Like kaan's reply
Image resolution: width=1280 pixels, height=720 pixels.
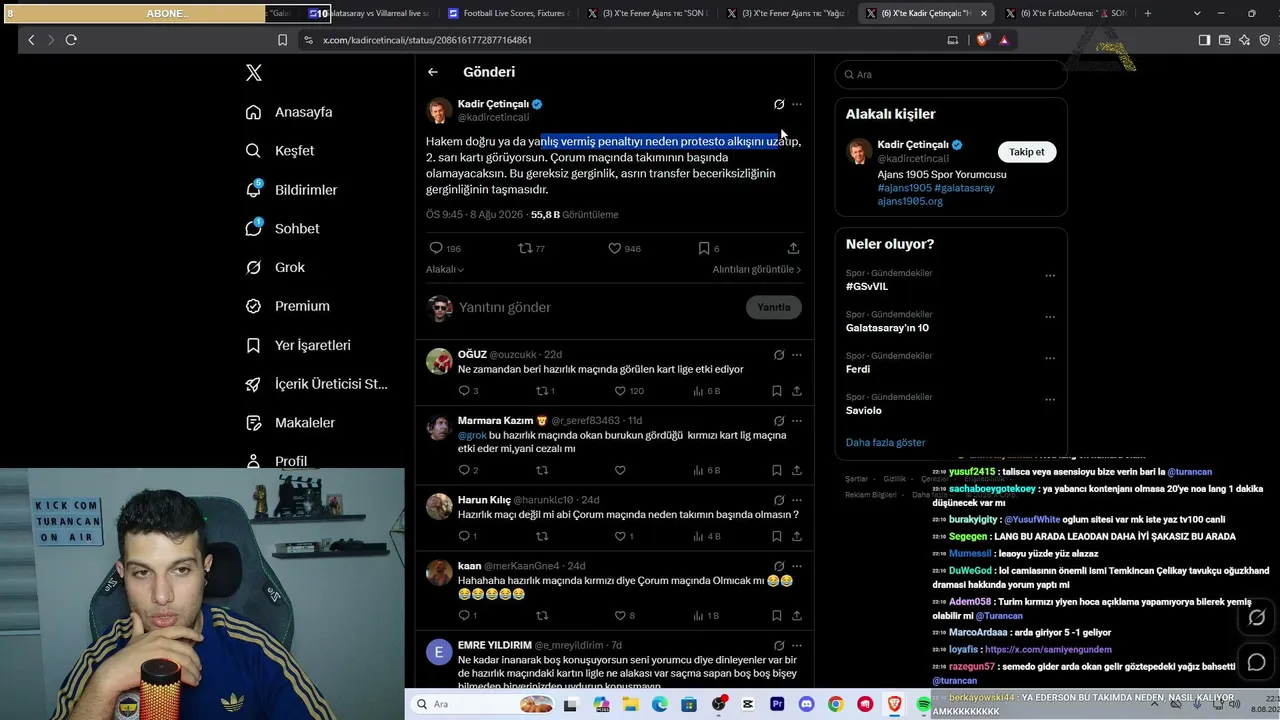(x=620, y=615)
